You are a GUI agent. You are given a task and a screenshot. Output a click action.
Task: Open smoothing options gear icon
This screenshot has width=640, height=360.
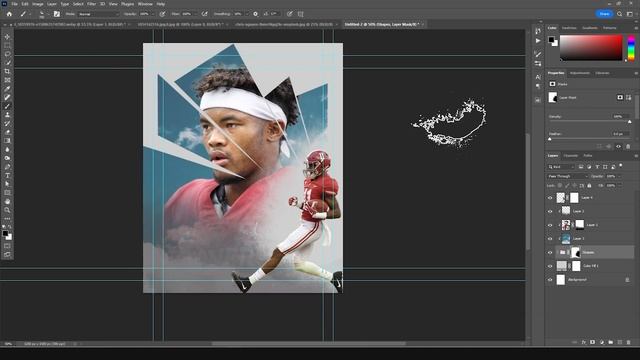click(256, 14)
